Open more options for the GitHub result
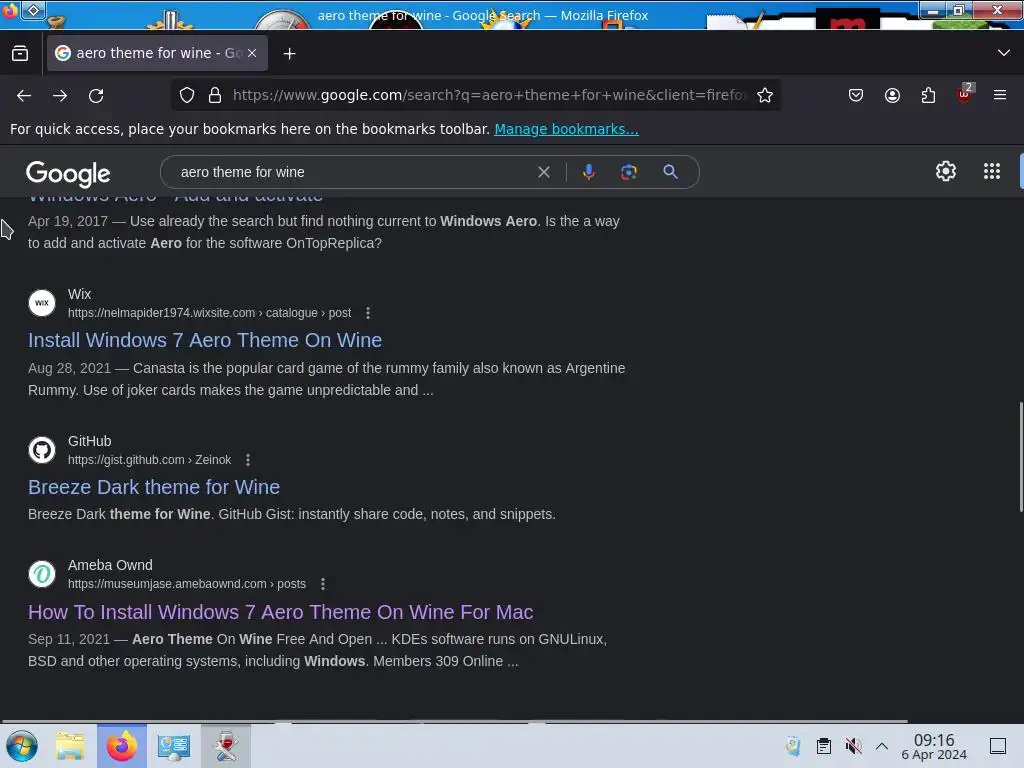1024x768 pixels. (248, 460)
